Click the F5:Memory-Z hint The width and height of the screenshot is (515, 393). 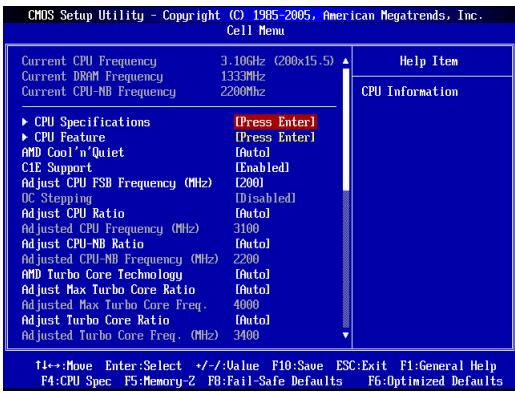[x=160, y=381]
